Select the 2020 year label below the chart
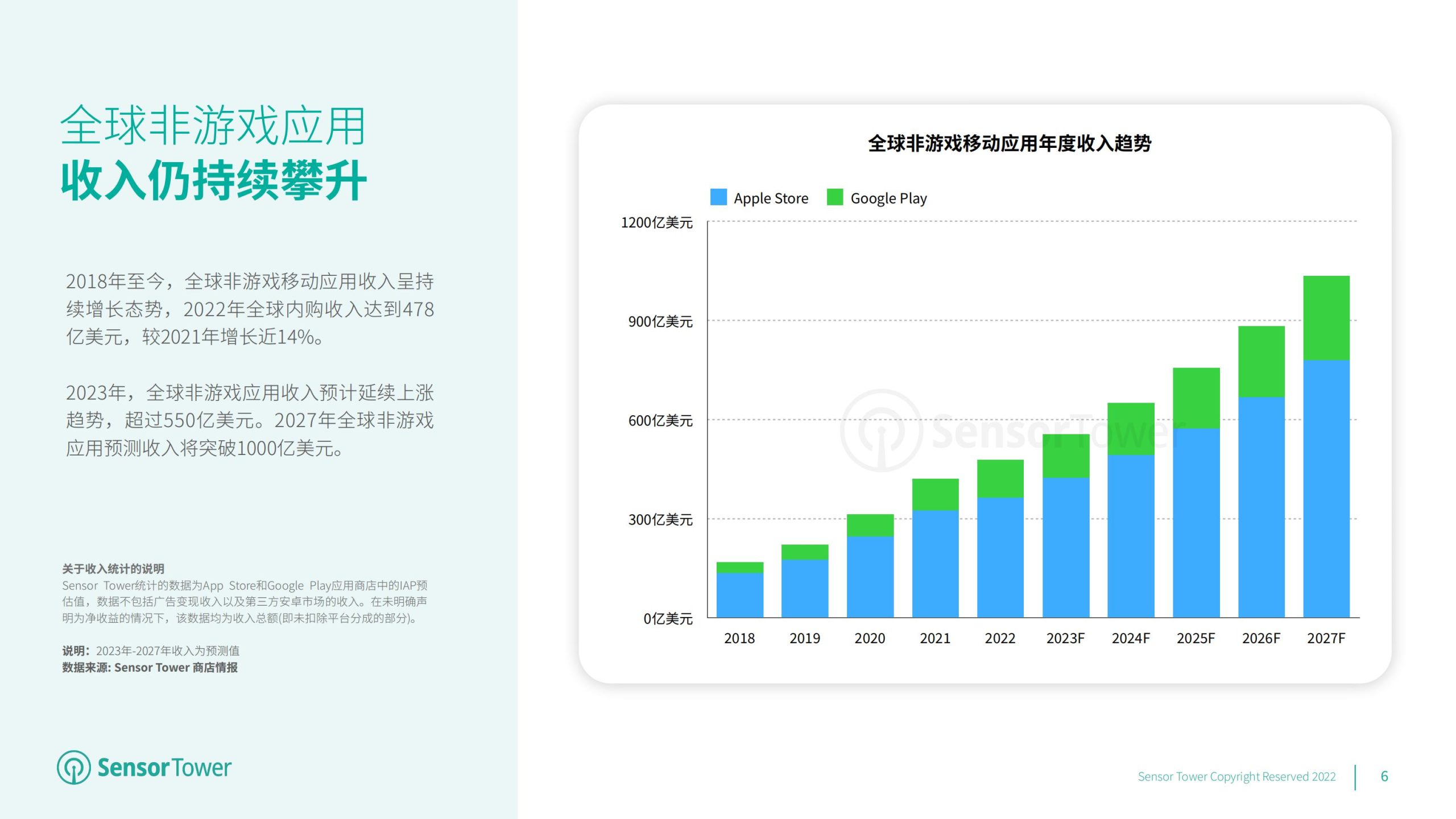 click(869, 639)
